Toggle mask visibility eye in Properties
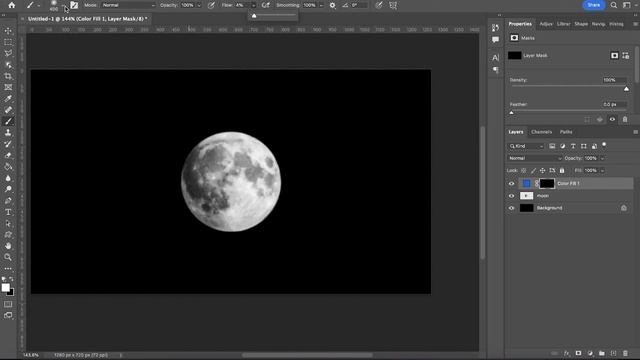Image resolution: width=640 pixels, height=360 pixels. (x=612, y=120)
